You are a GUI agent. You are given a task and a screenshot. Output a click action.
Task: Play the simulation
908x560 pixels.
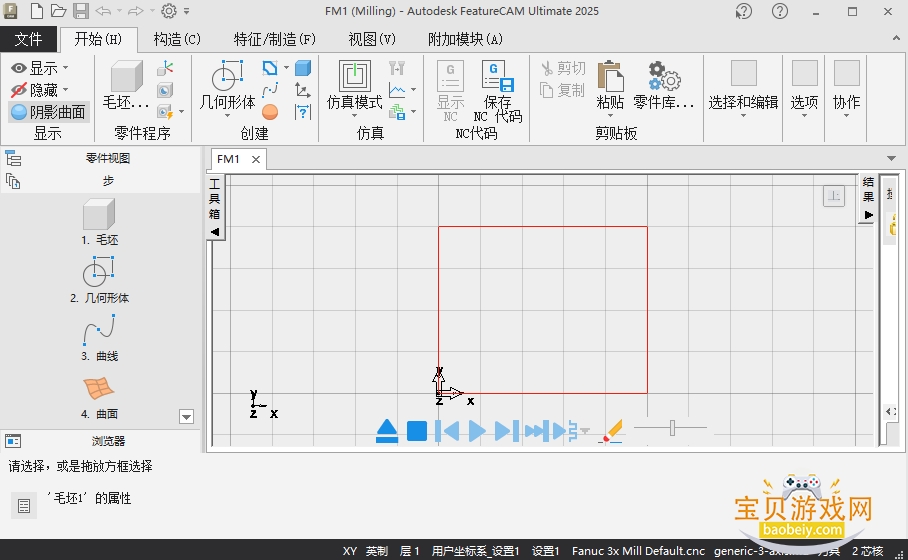477,431
